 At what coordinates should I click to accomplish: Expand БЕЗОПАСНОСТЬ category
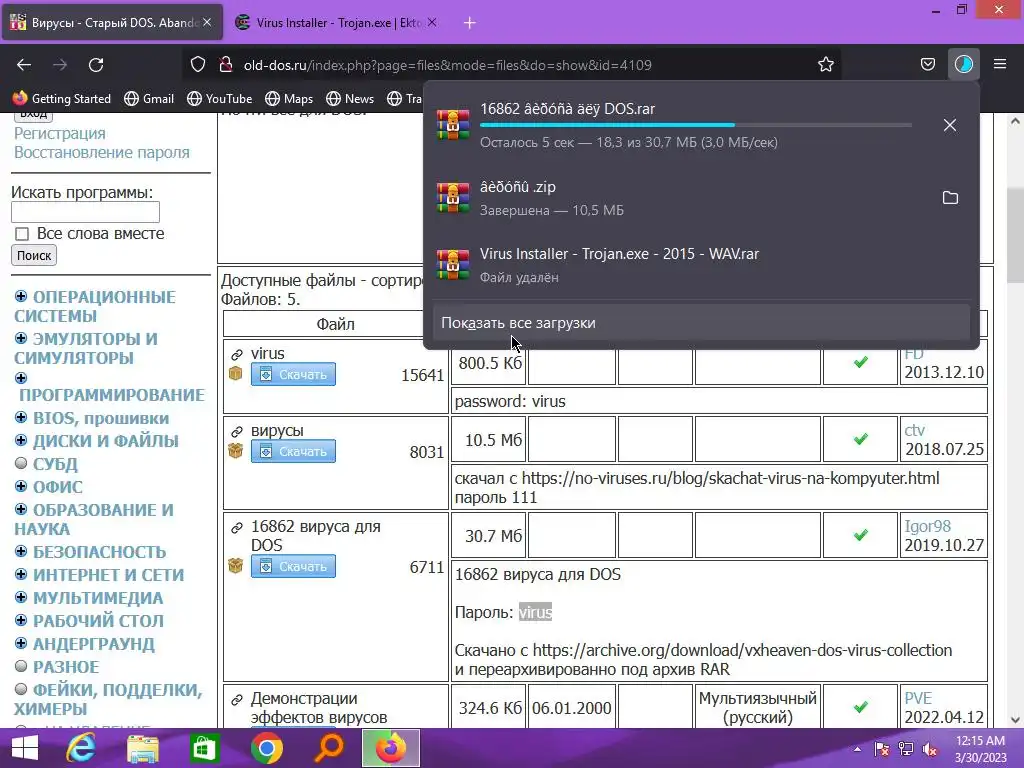click(21, 551)
